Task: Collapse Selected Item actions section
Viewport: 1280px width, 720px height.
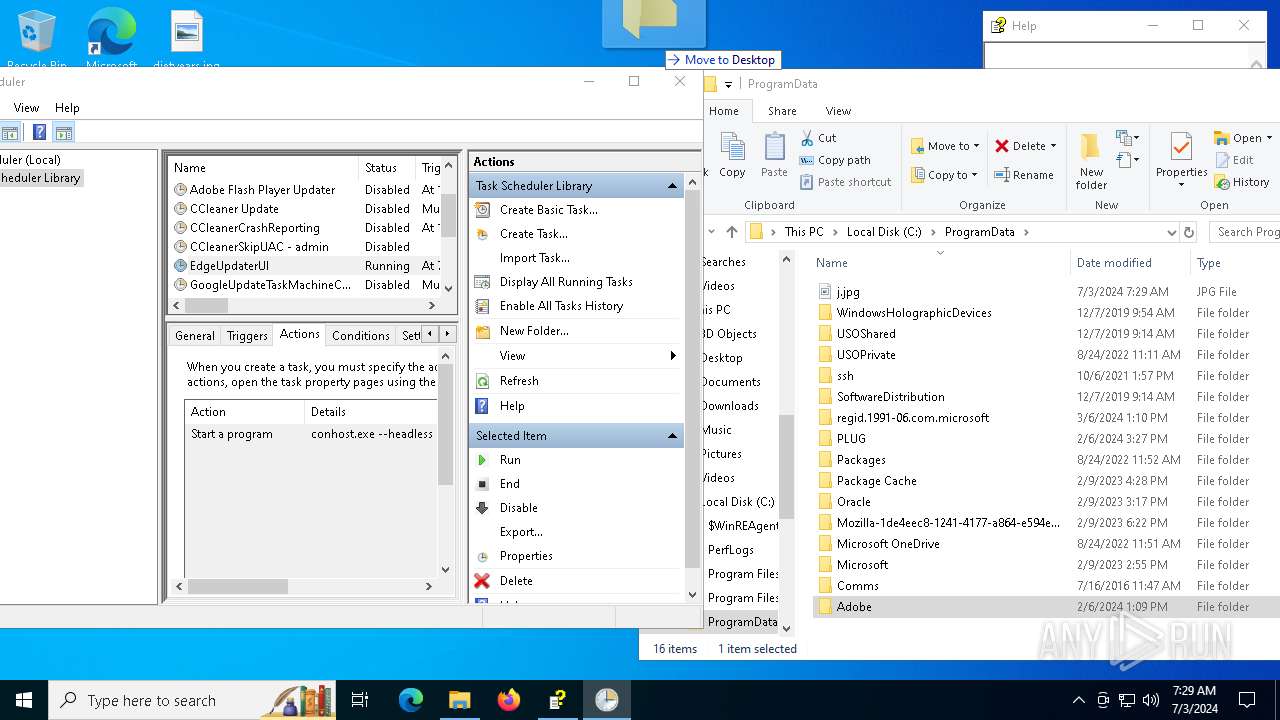Action: point(672,436)
